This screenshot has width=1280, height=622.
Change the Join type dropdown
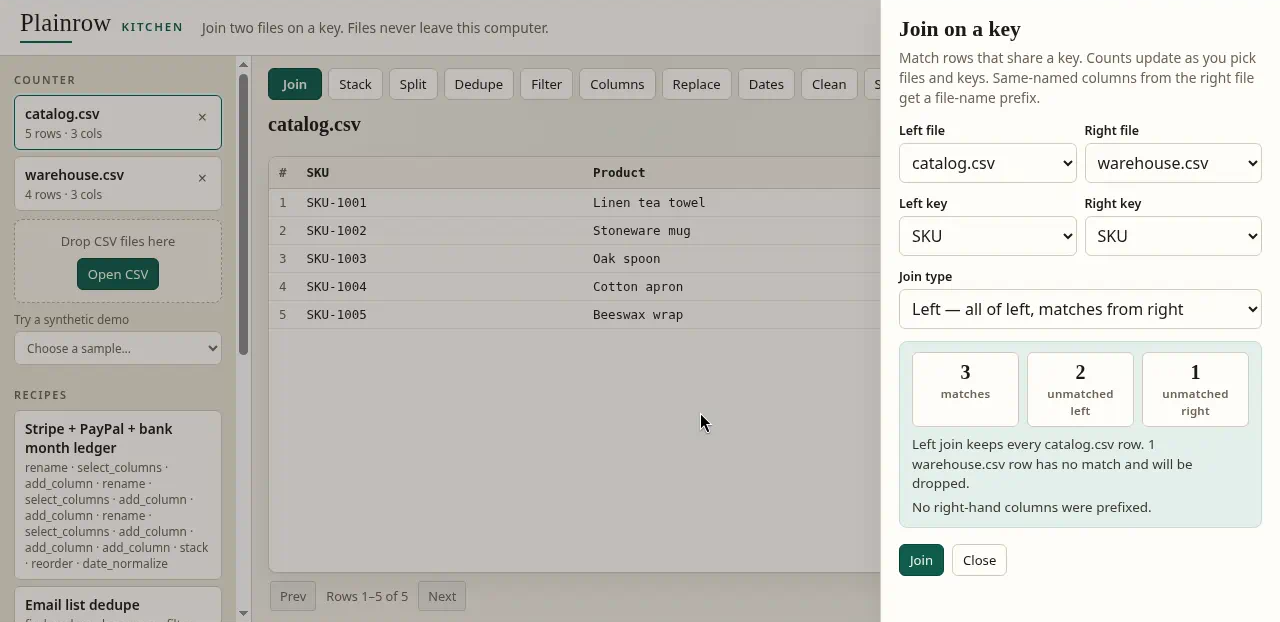[x=1080, y=309]
